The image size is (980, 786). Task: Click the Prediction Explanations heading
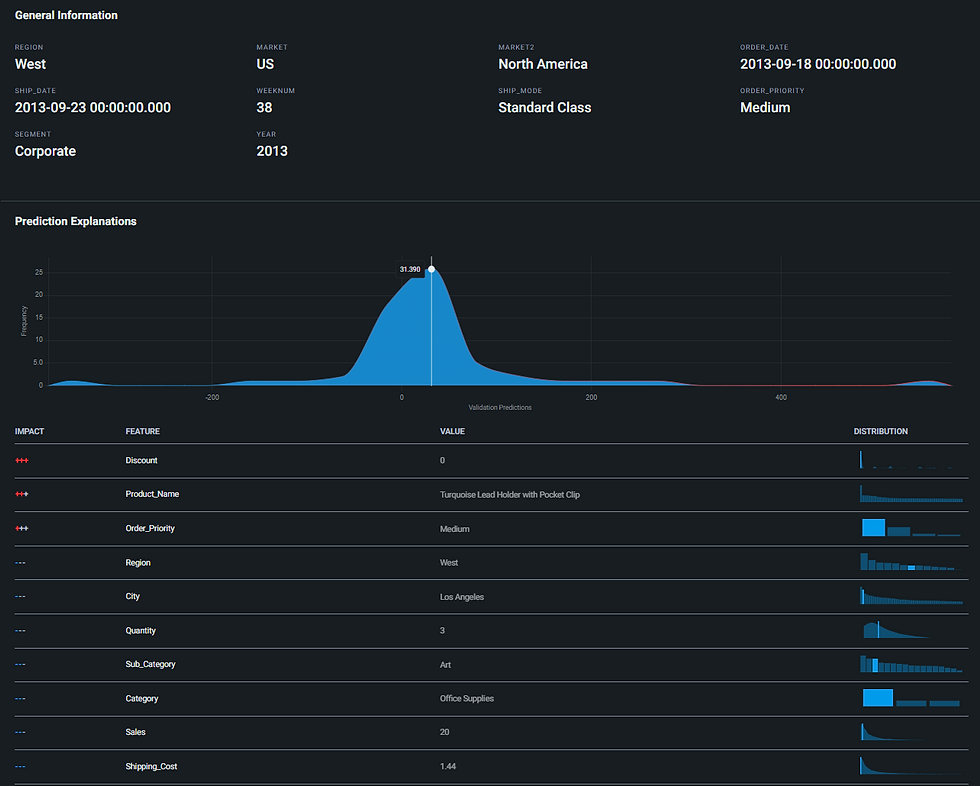pos(76,222)
